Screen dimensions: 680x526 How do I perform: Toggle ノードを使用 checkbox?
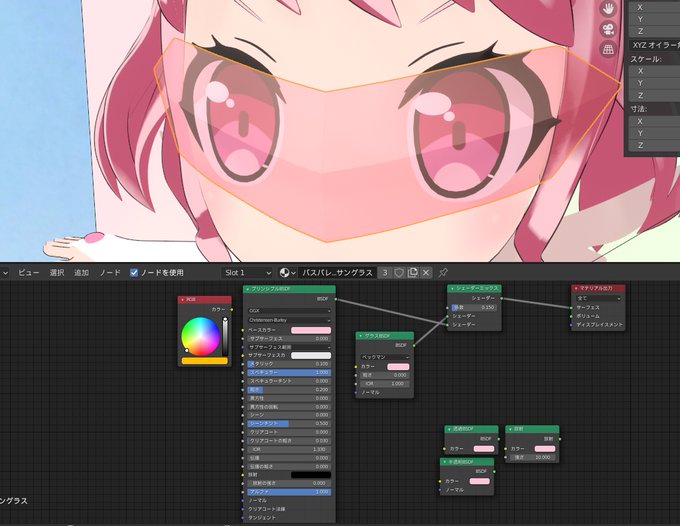click(134, 273)
